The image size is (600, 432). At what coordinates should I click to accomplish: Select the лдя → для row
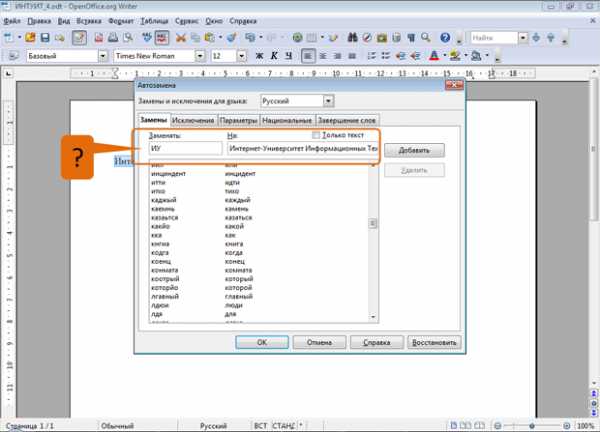coord(258,314)
